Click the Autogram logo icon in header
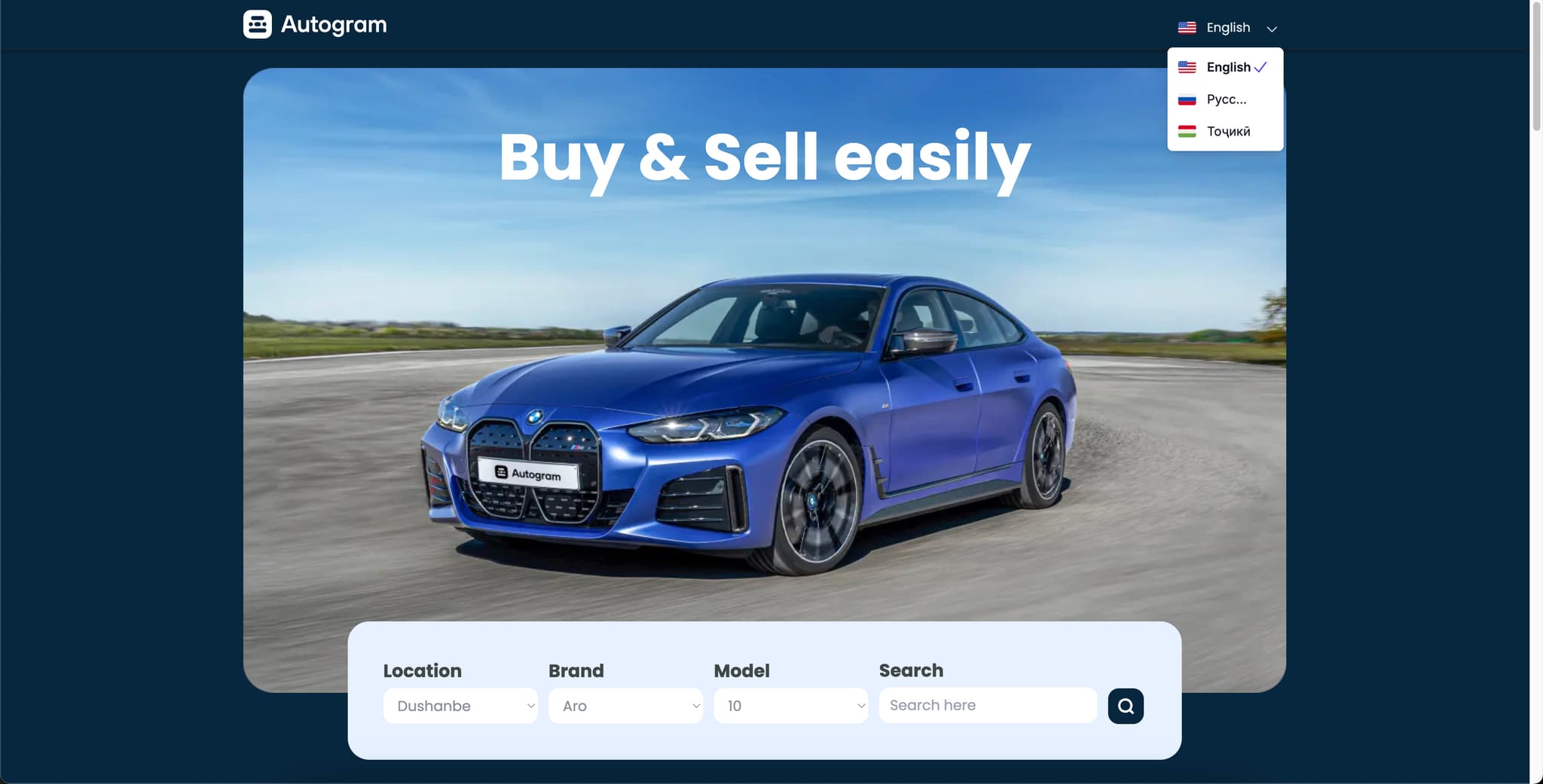This screenshot has width=1543, height=784. pyautogui.click(x=257, y=24)
